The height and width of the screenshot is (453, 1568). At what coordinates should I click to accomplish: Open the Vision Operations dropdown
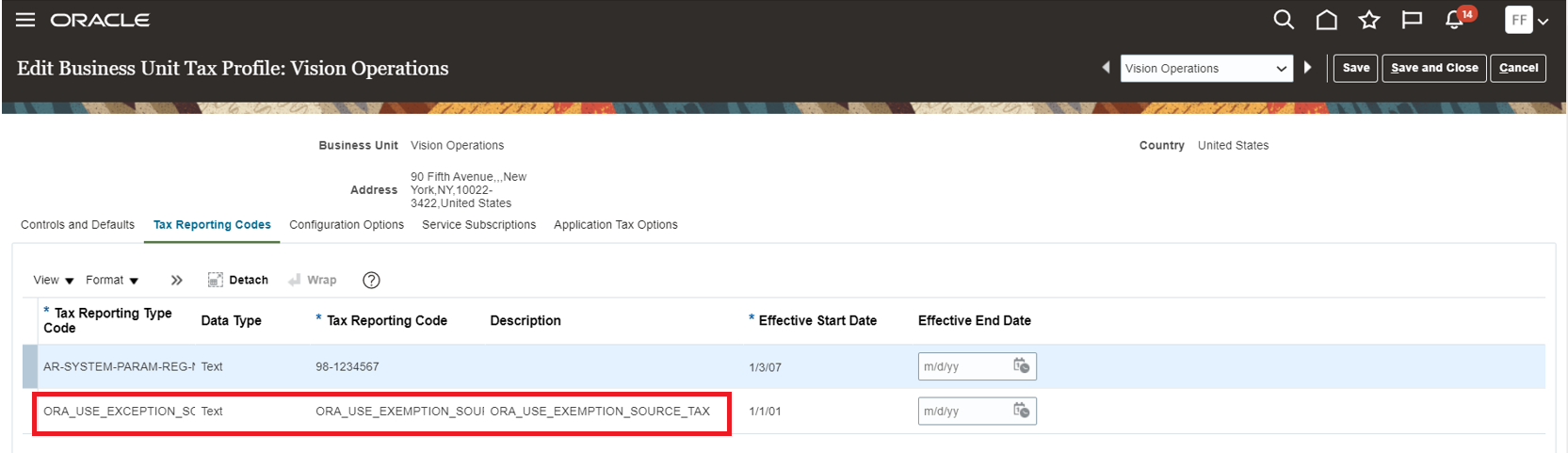[x=1205, y=68]
